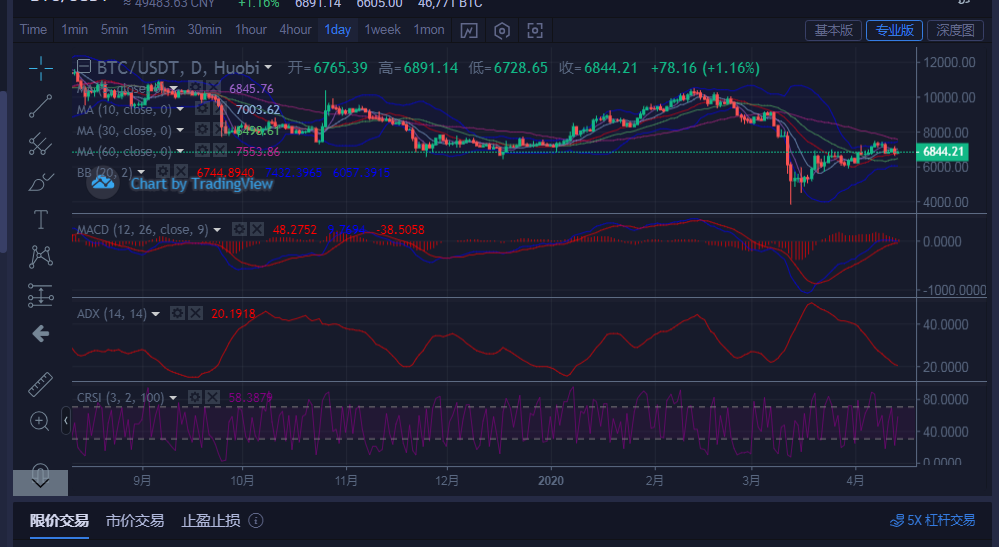Screen dimensions: 999x547
Task: Expand the BTC/USDT symbol dropdown arrow
Action: coord(268,68)
